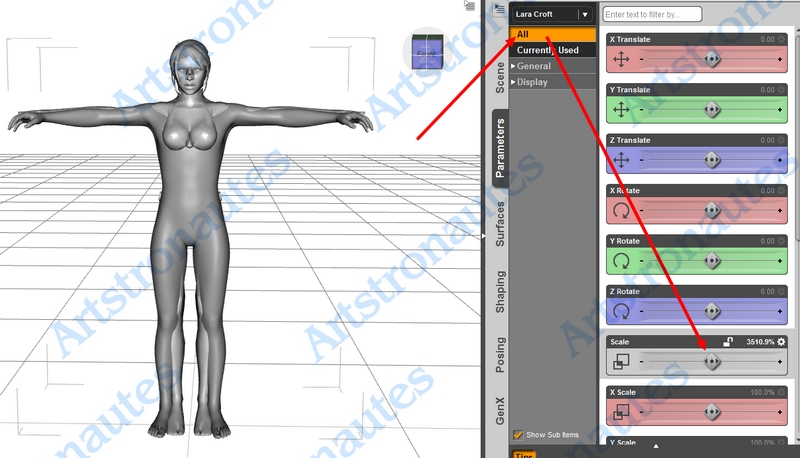Open the X Translate settings gear
This screenshot has height=458, width=800.
pos(781,39)
